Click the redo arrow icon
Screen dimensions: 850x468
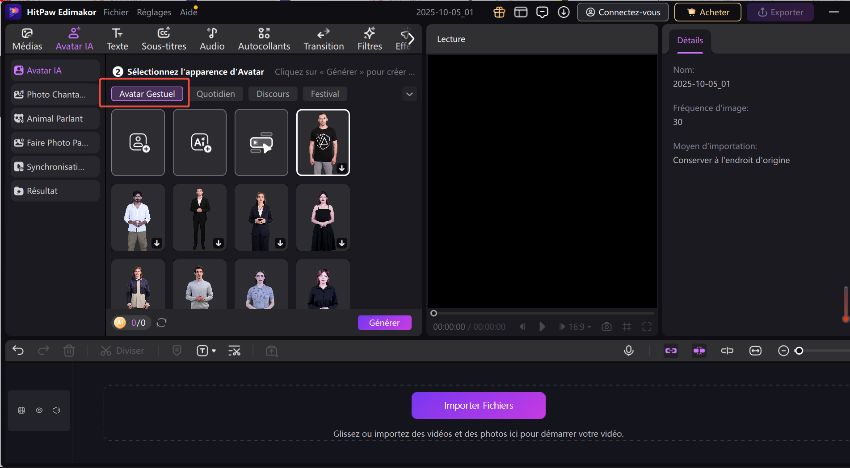(43, 351)
